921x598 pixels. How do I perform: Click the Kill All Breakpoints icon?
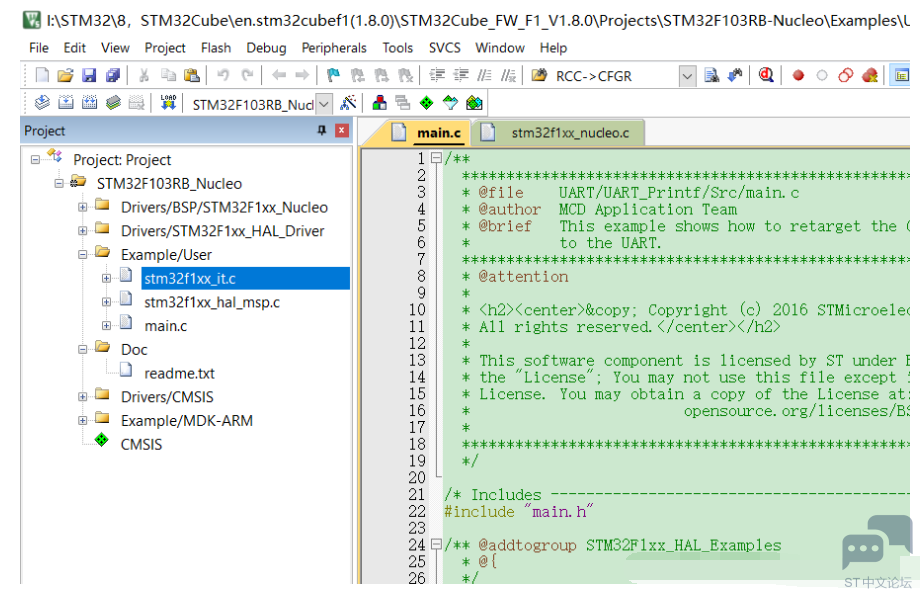tap(870, 75)
